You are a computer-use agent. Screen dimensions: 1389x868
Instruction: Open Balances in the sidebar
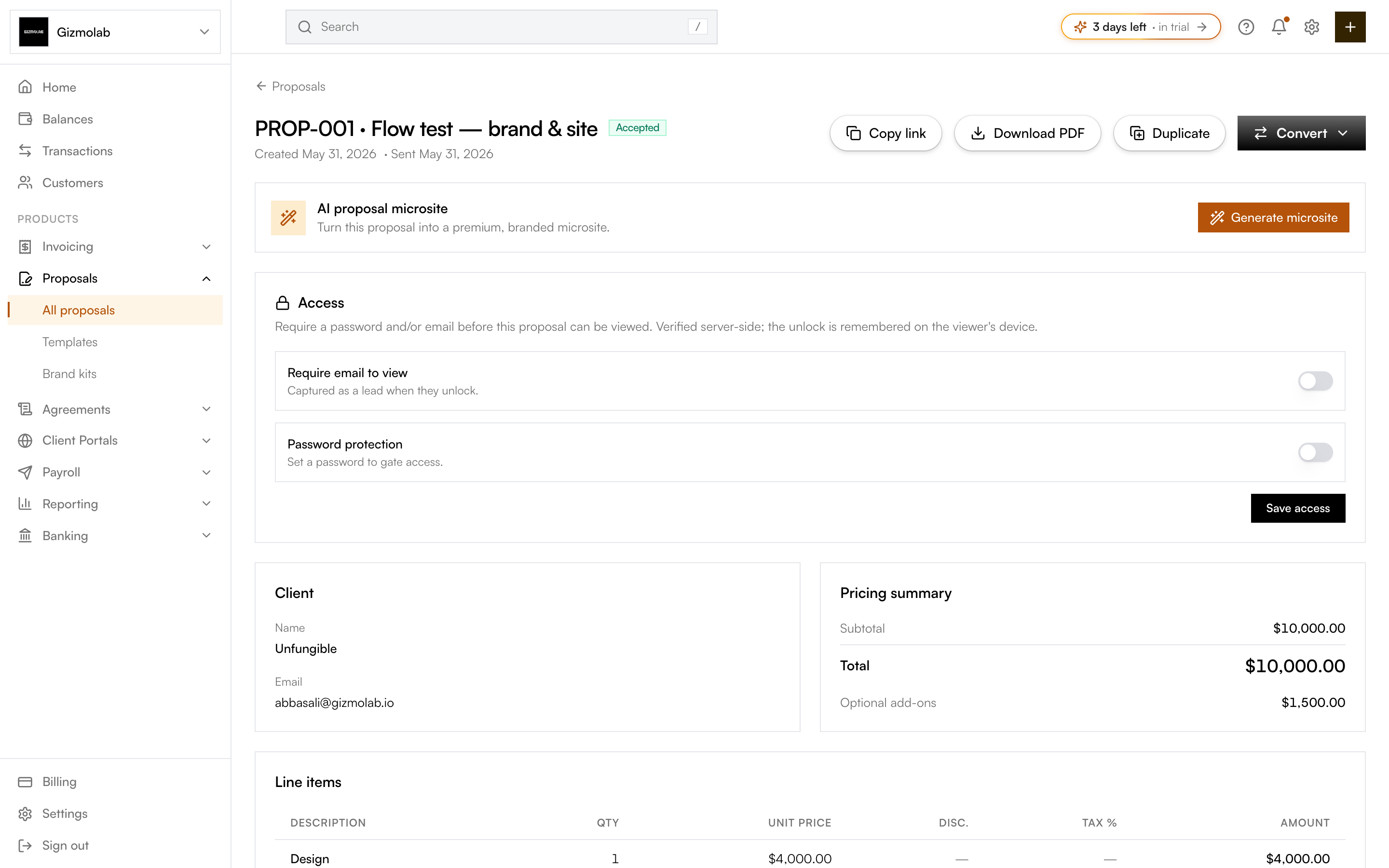(67, 119)
